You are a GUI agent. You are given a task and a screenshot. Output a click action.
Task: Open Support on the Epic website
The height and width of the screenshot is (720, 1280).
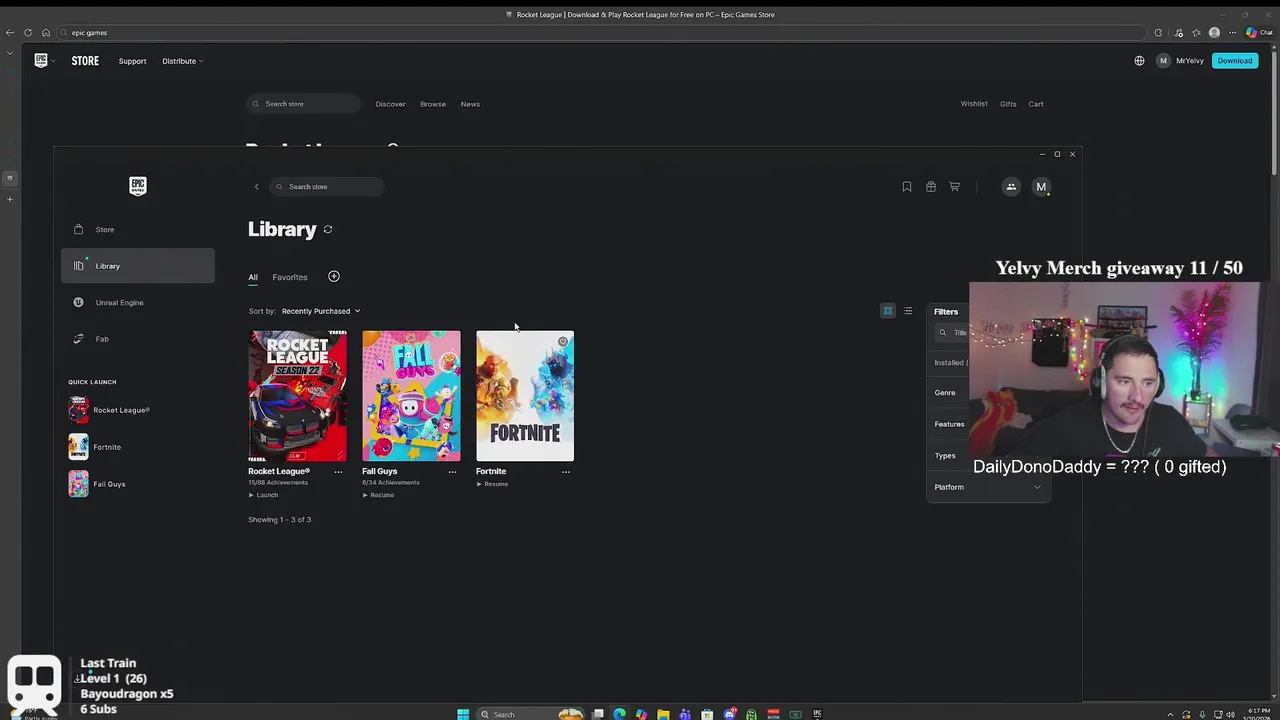[x=132, y=61]
